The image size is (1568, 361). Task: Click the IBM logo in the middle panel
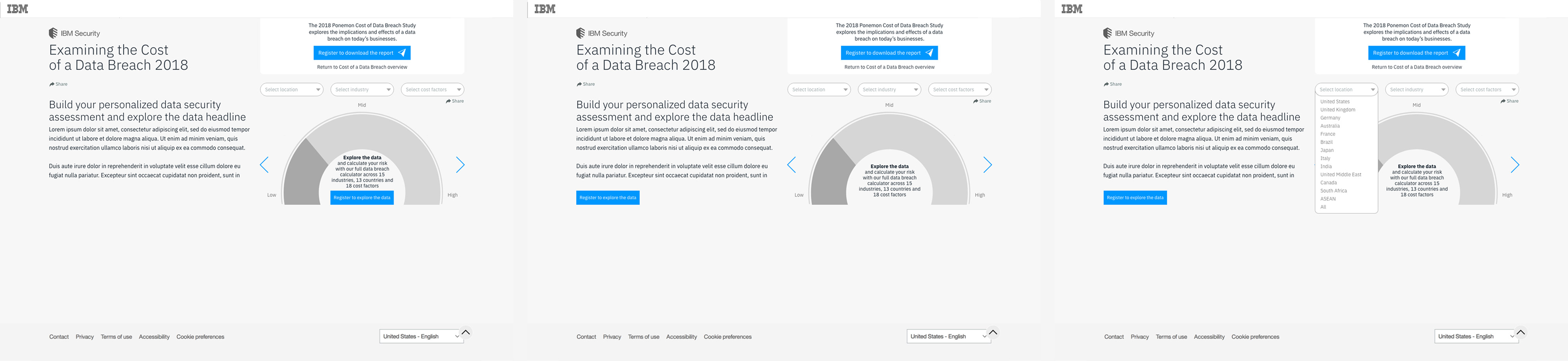(x=545, y=9)
